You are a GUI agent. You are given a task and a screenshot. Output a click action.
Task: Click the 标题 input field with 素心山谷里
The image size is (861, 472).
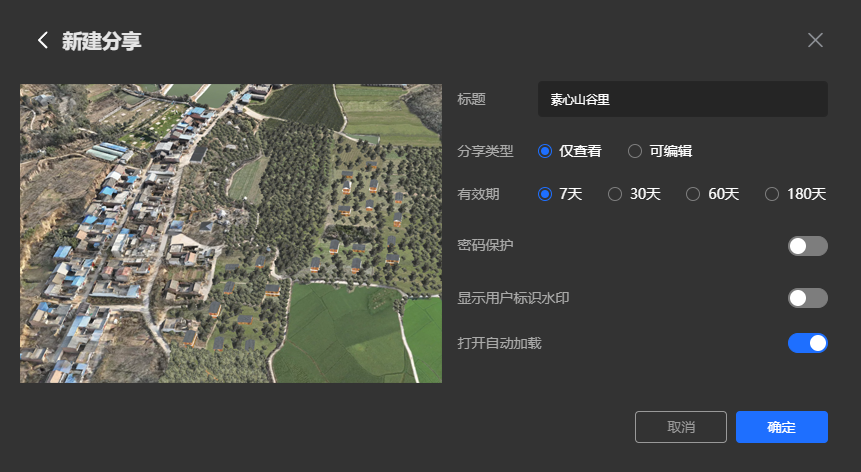[683, 99]
